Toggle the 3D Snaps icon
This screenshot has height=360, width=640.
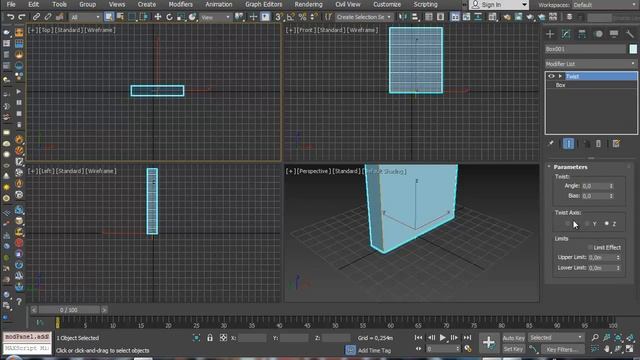point(279,17)
